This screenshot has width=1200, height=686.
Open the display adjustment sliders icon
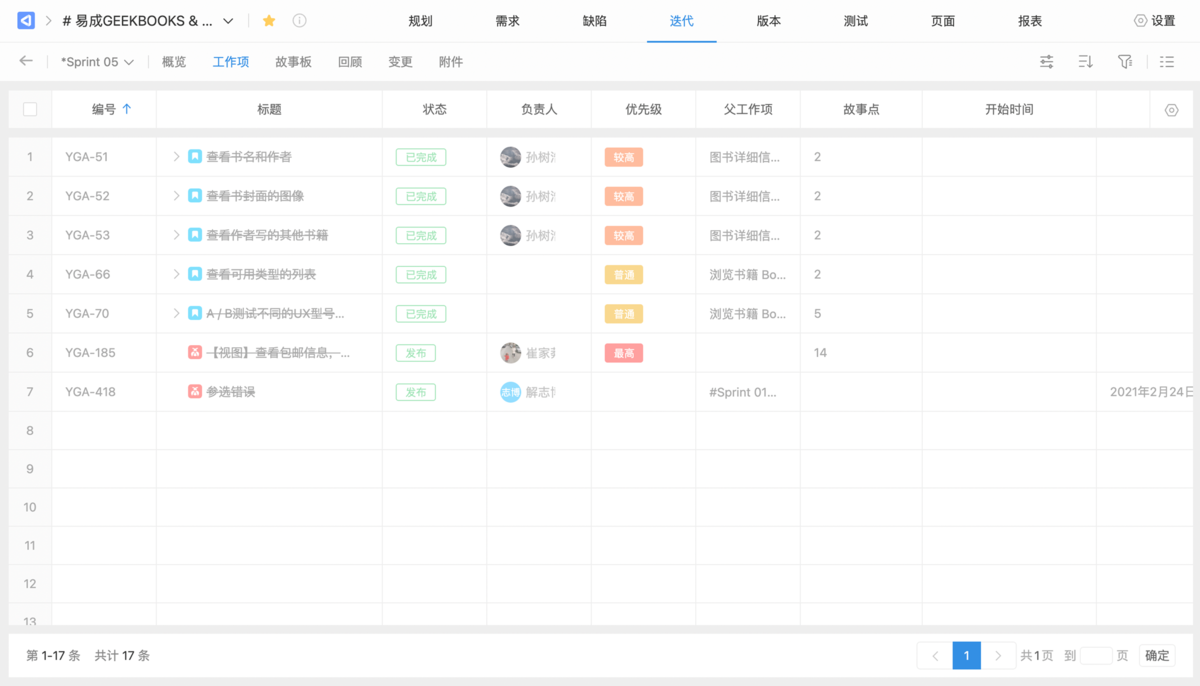coord(1047,62)
